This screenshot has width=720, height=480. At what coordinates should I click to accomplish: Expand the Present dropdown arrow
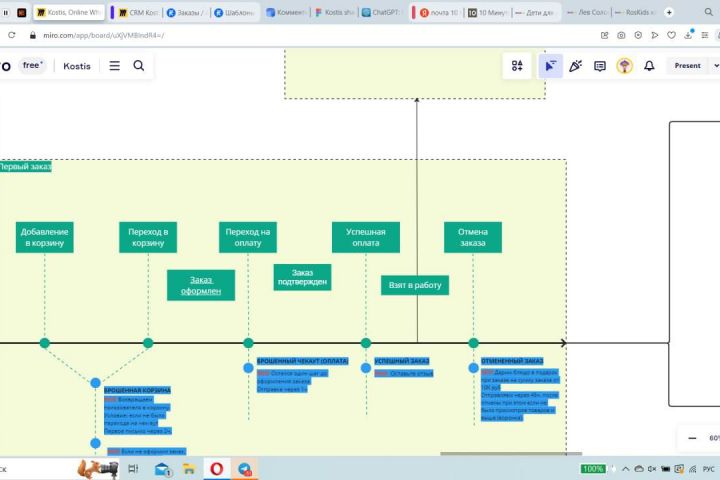point(715,66)
